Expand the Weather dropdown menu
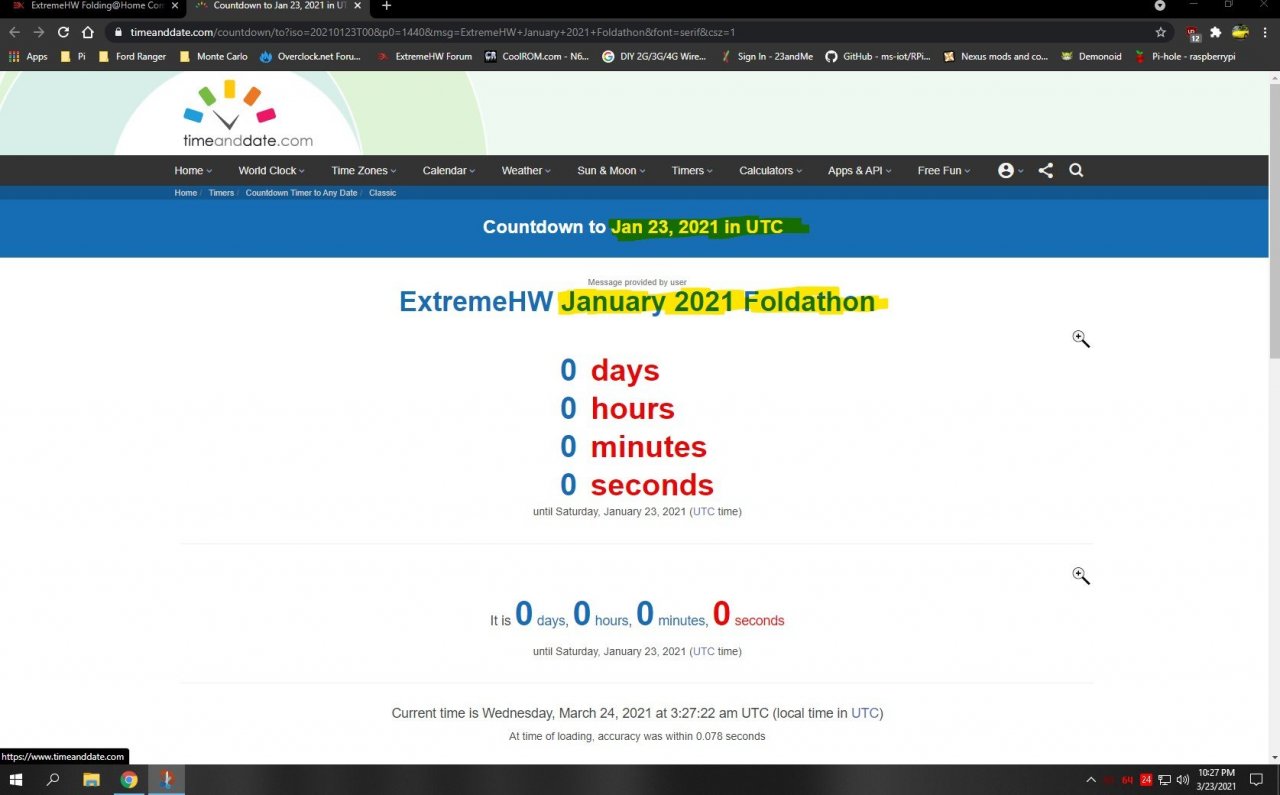1280x795 pixels. [x=524, y=170]
